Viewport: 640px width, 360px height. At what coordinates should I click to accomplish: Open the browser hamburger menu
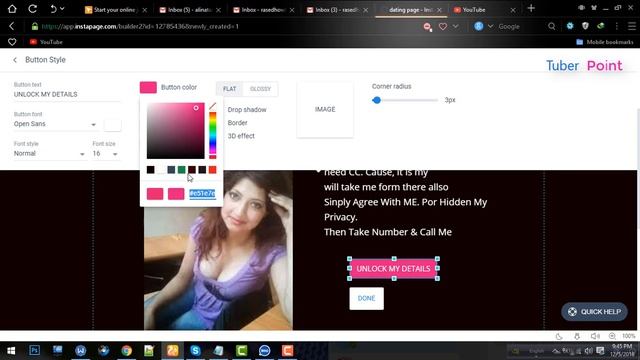click(x=631, y=26)
